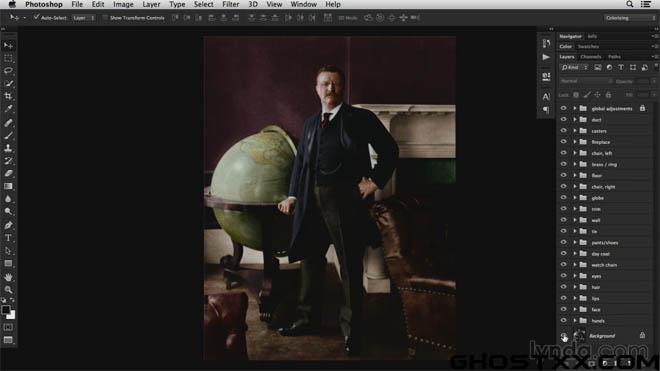Select the Lasso tool
The height and width of the screenshot is (371, 660).
[8, 71]
